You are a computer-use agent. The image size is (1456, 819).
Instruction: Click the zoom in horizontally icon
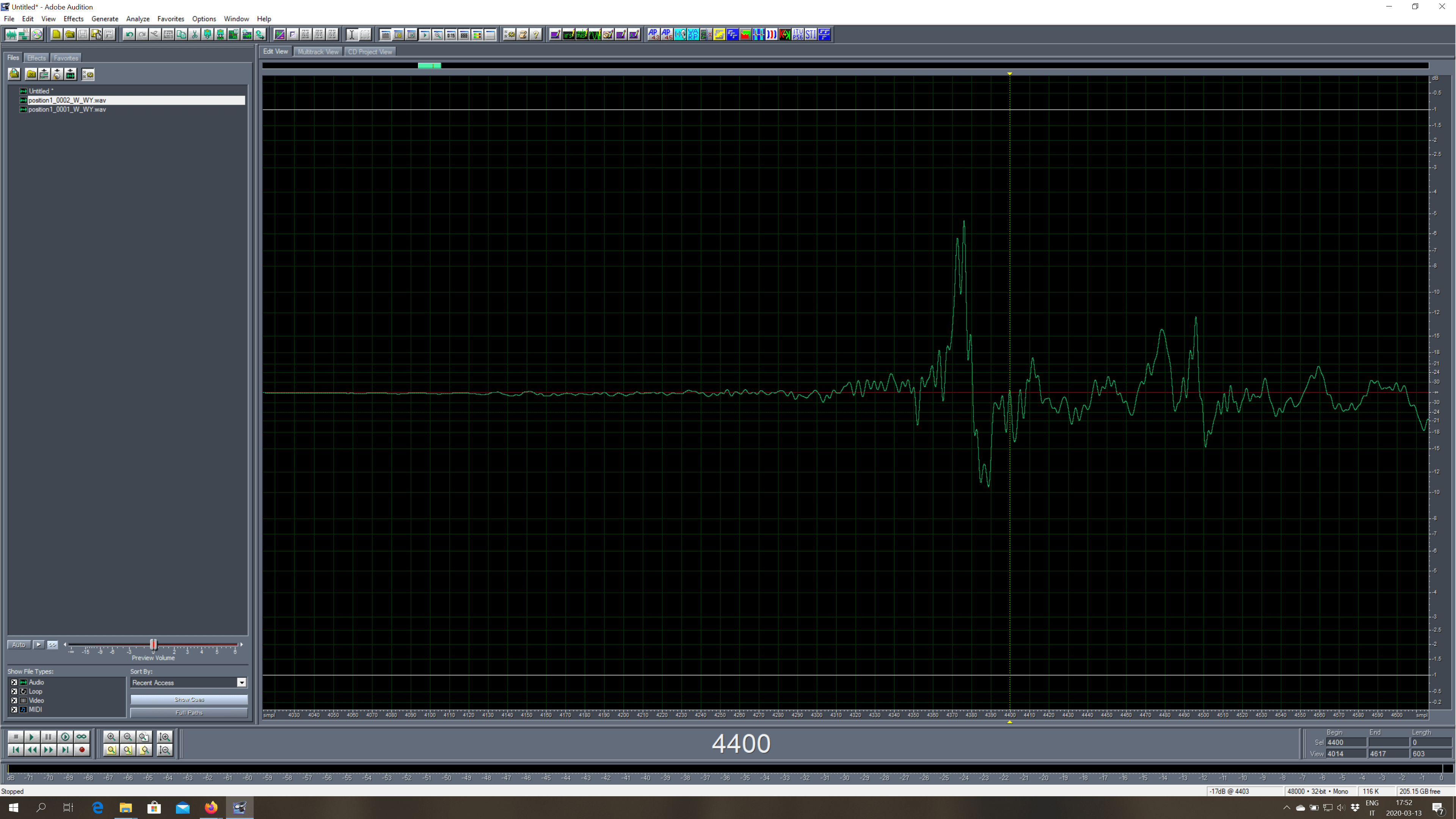tap(110, 737)
